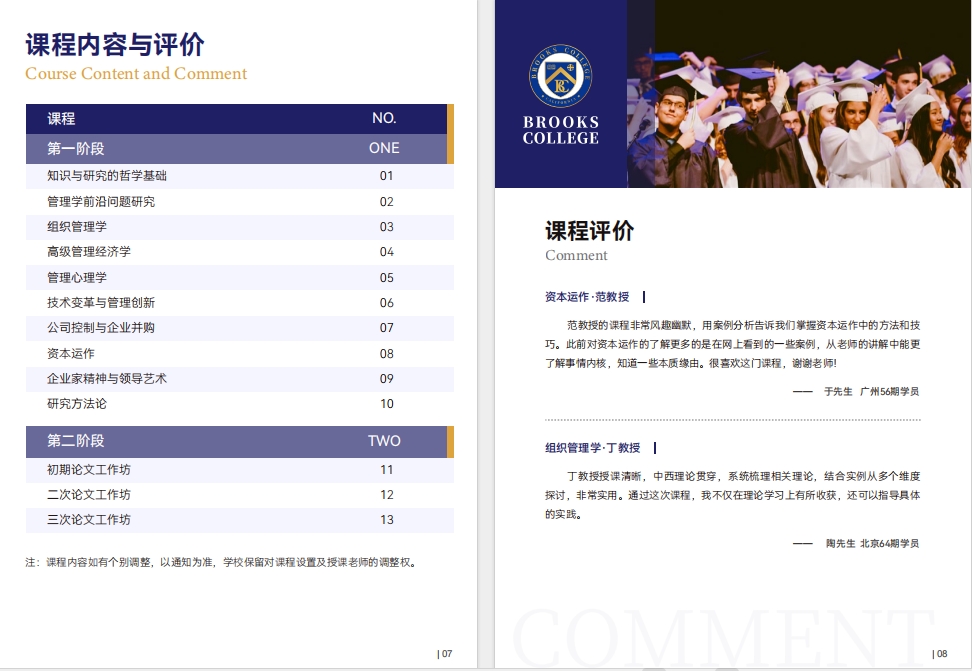This screenshot has width=972, height=671.
Task: Select the gray Comment subtitle
Action: pos(577,256)
